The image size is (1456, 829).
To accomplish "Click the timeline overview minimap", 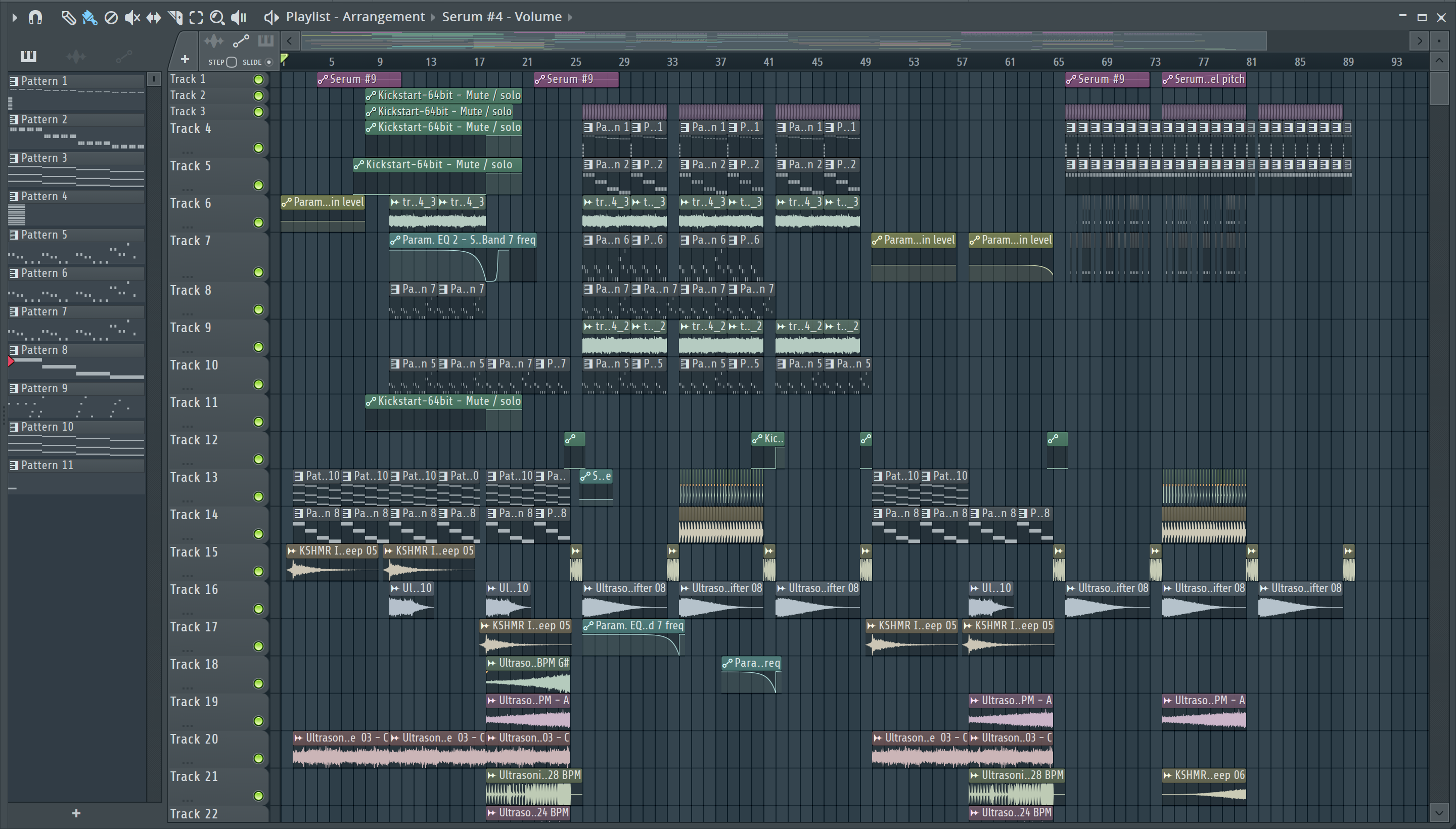I will (783, 41).
